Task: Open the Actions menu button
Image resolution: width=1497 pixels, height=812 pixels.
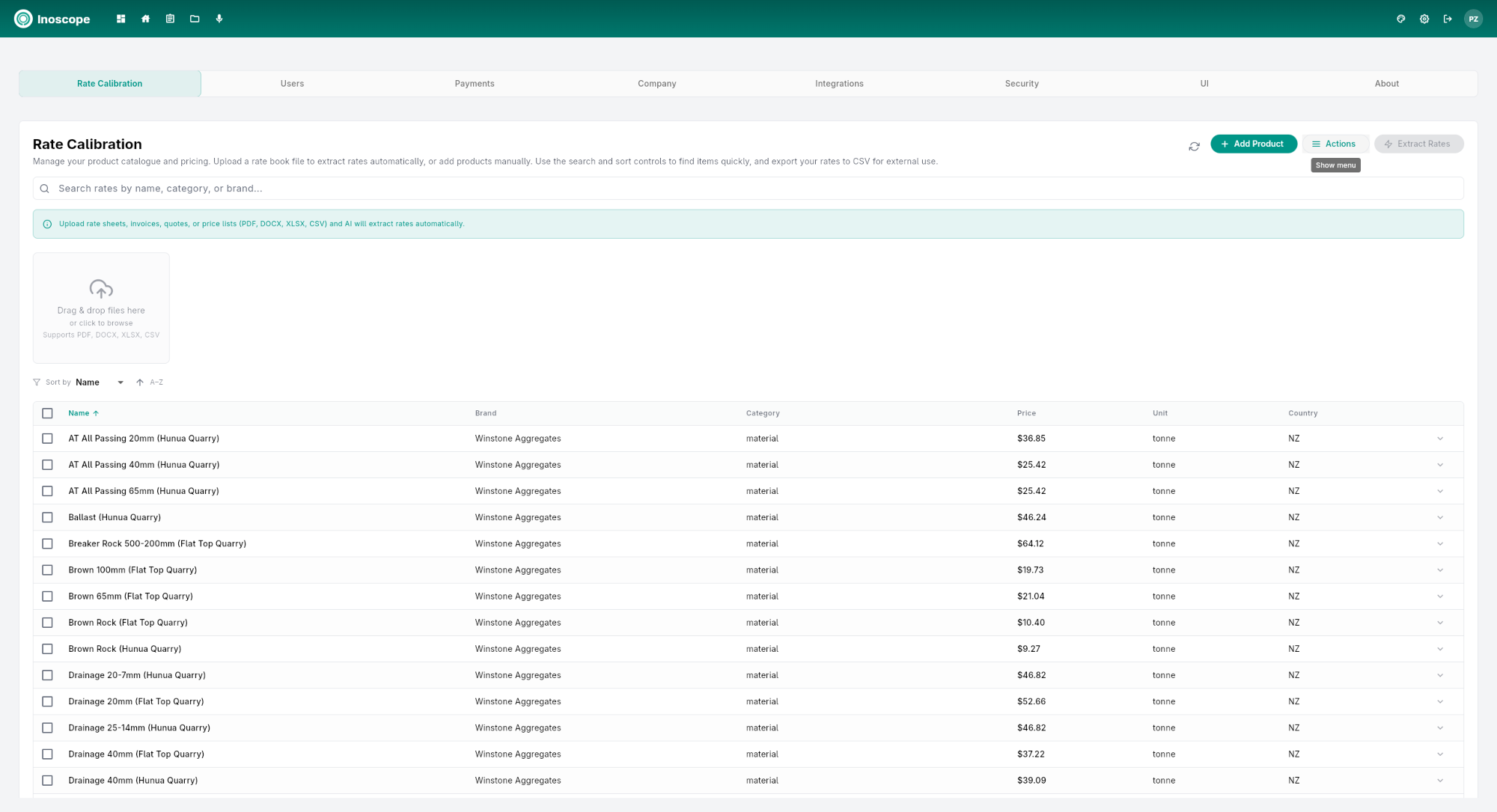Action: pos(1335,144)
